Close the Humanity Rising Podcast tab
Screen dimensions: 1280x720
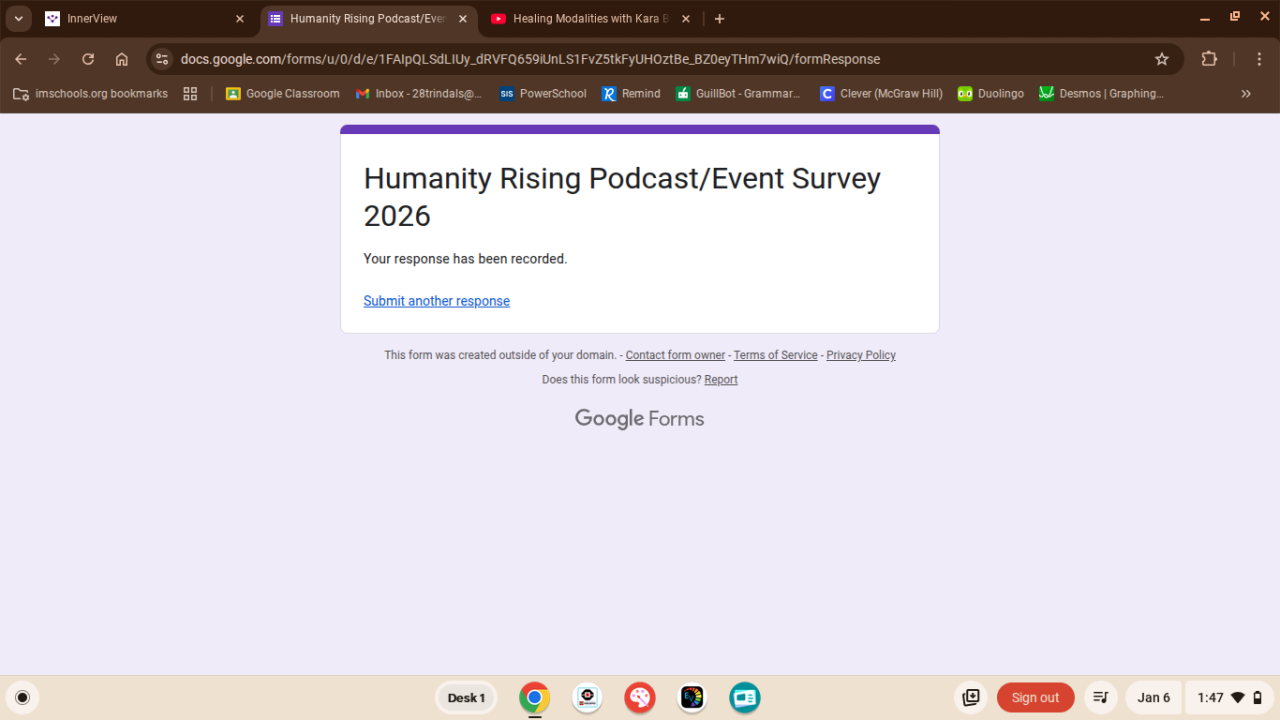click(x=462, y=19)
